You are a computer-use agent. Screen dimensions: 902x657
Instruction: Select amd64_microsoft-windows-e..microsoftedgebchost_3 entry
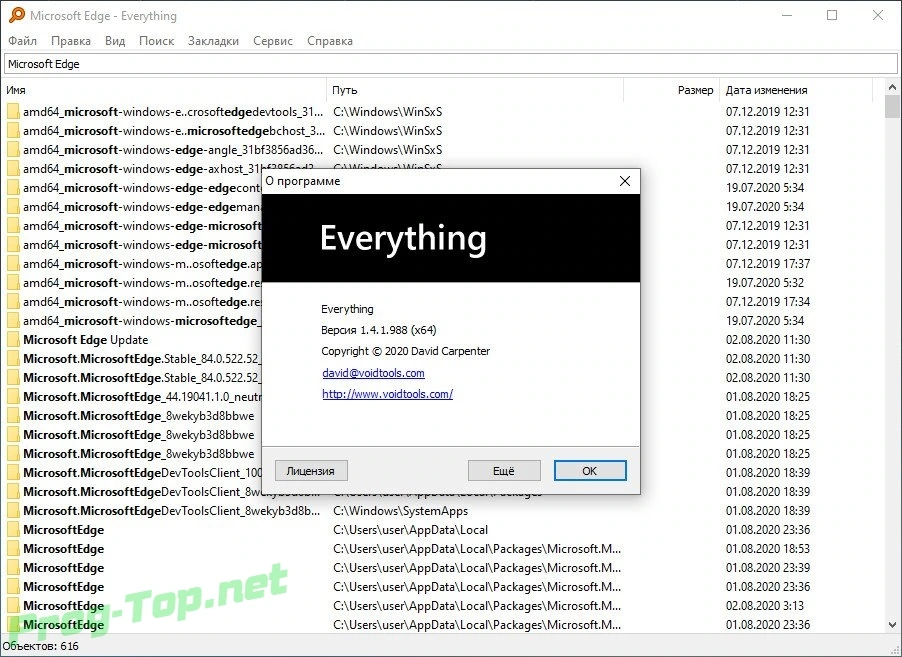coord(174,131)
